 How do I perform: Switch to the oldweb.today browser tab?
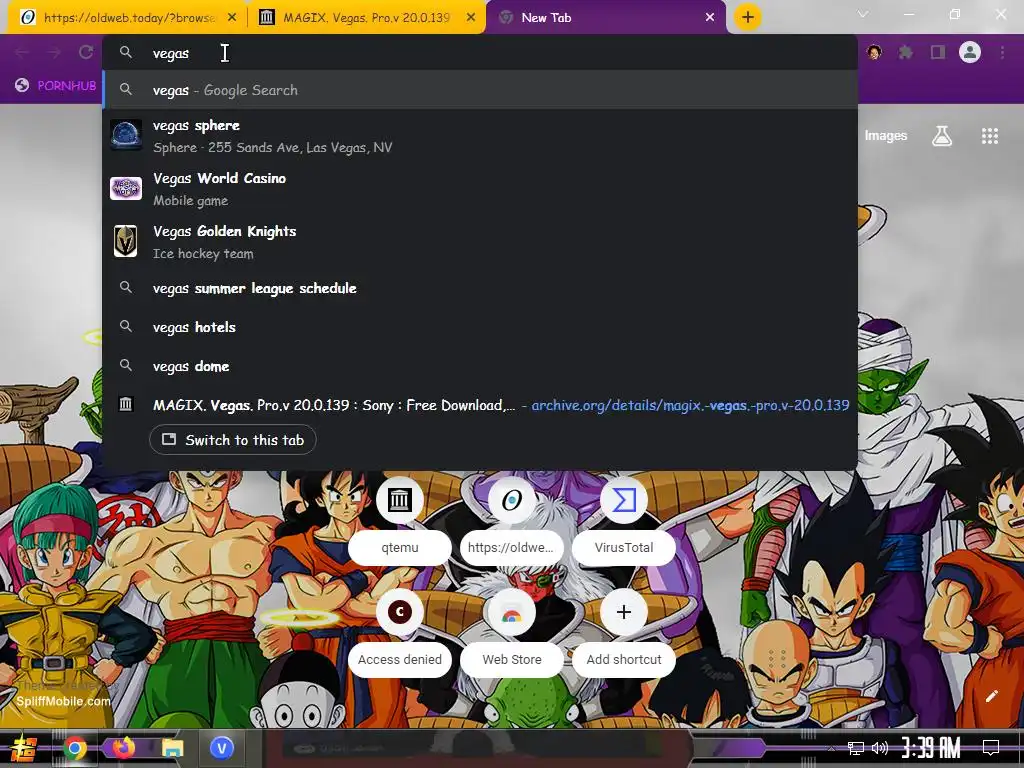[127, 18]
